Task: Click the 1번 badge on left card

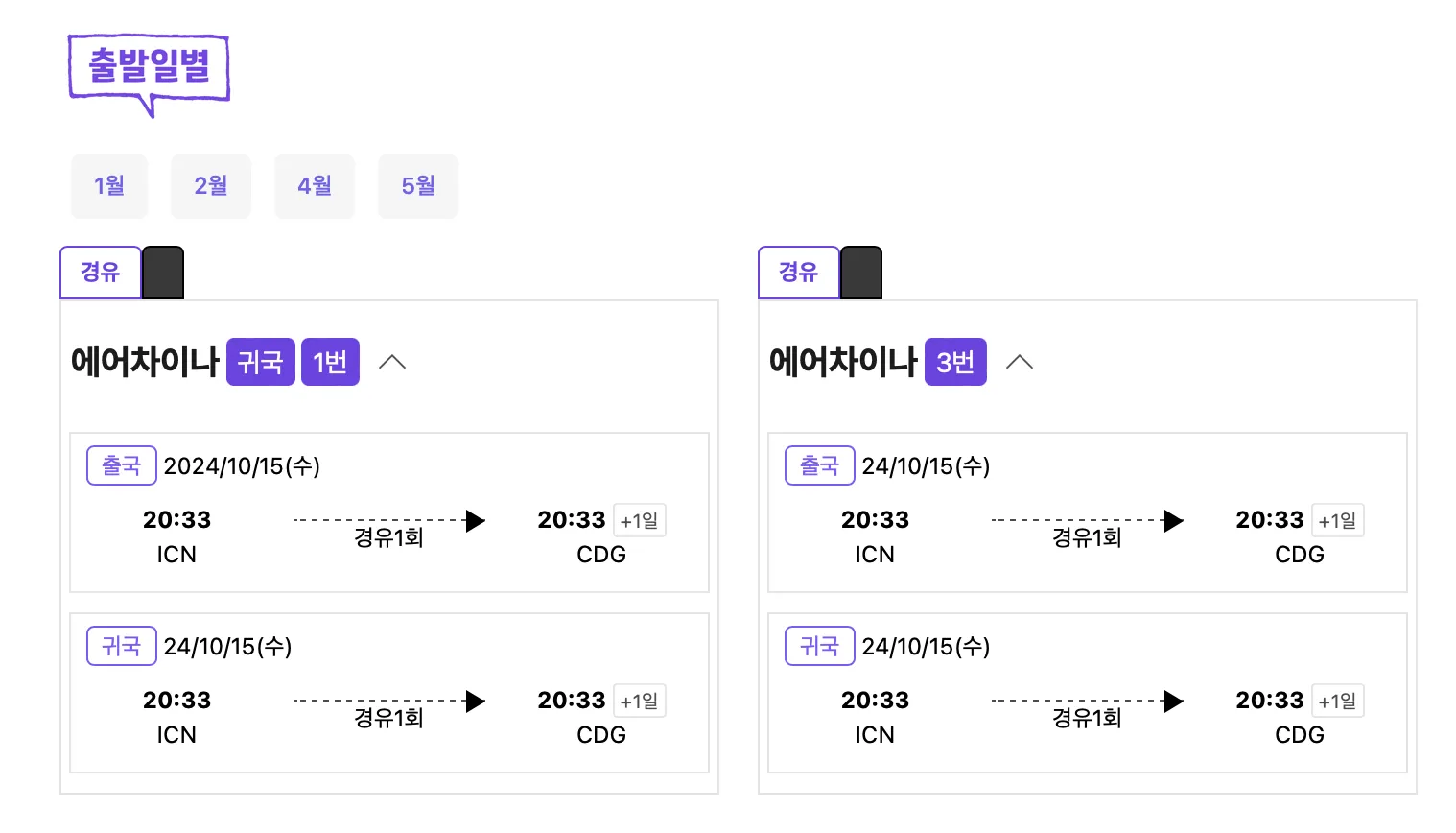Action: pyautogui.click(x=330, y=362)
